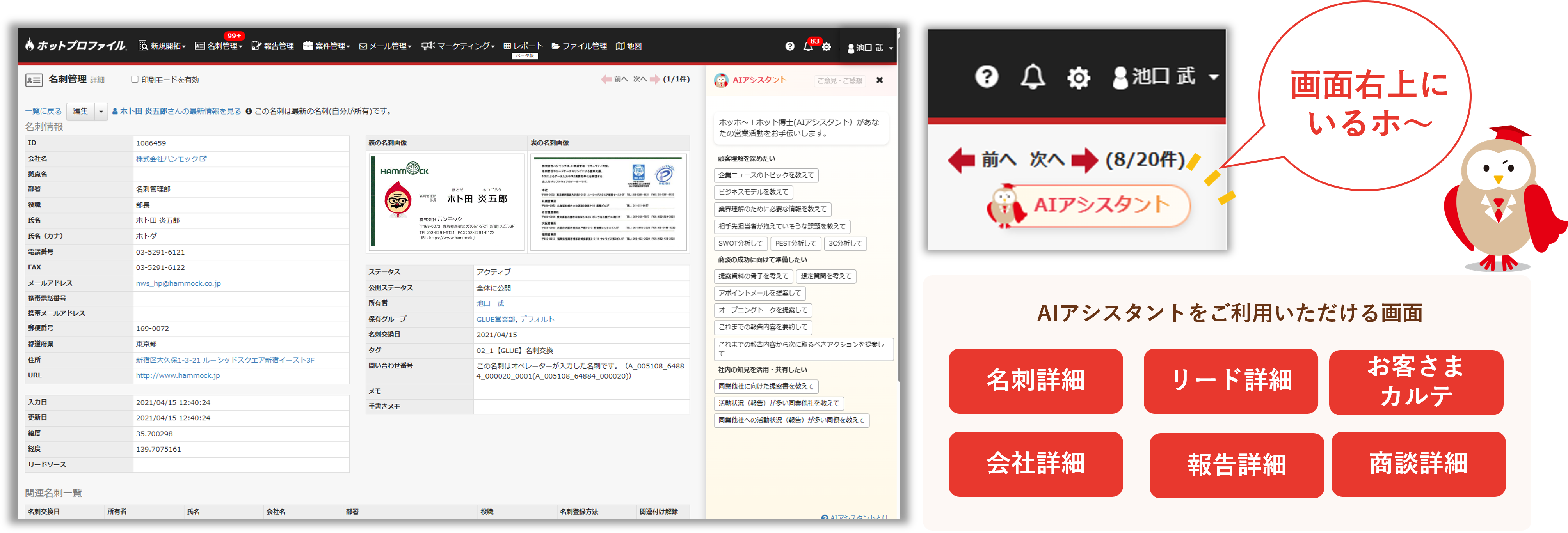Viewport: 1568px width, 533px height.
Task: Close the AI Assistant panel
Action: click(879, 80)
